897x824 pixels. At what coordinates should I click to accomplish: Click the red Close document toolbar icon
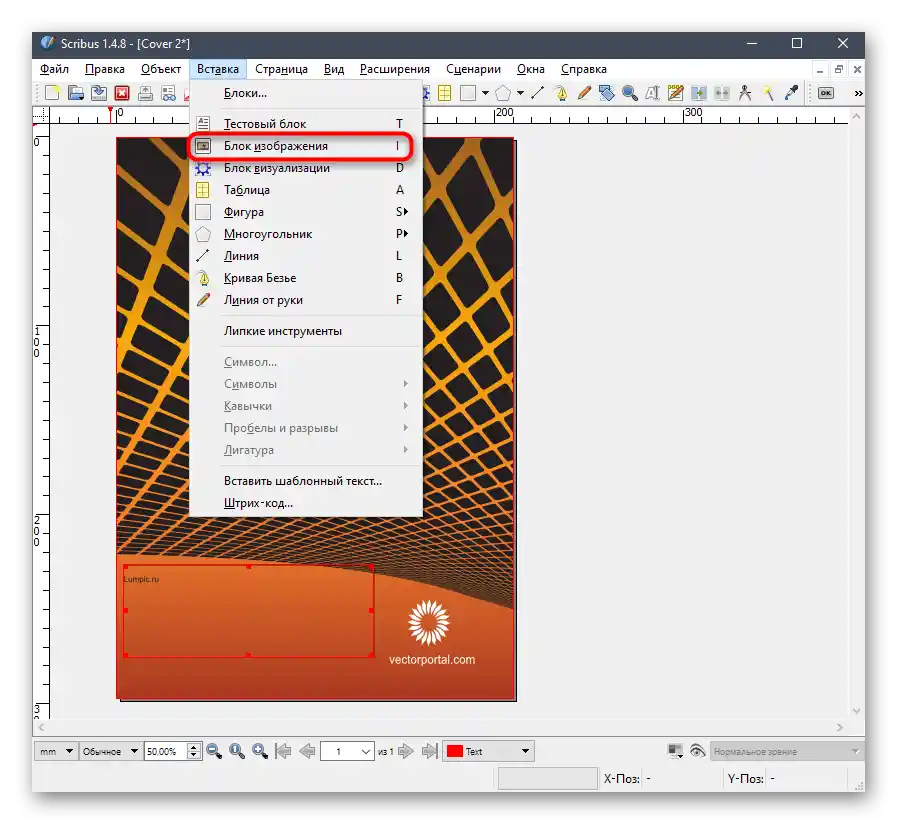[122, 93]
